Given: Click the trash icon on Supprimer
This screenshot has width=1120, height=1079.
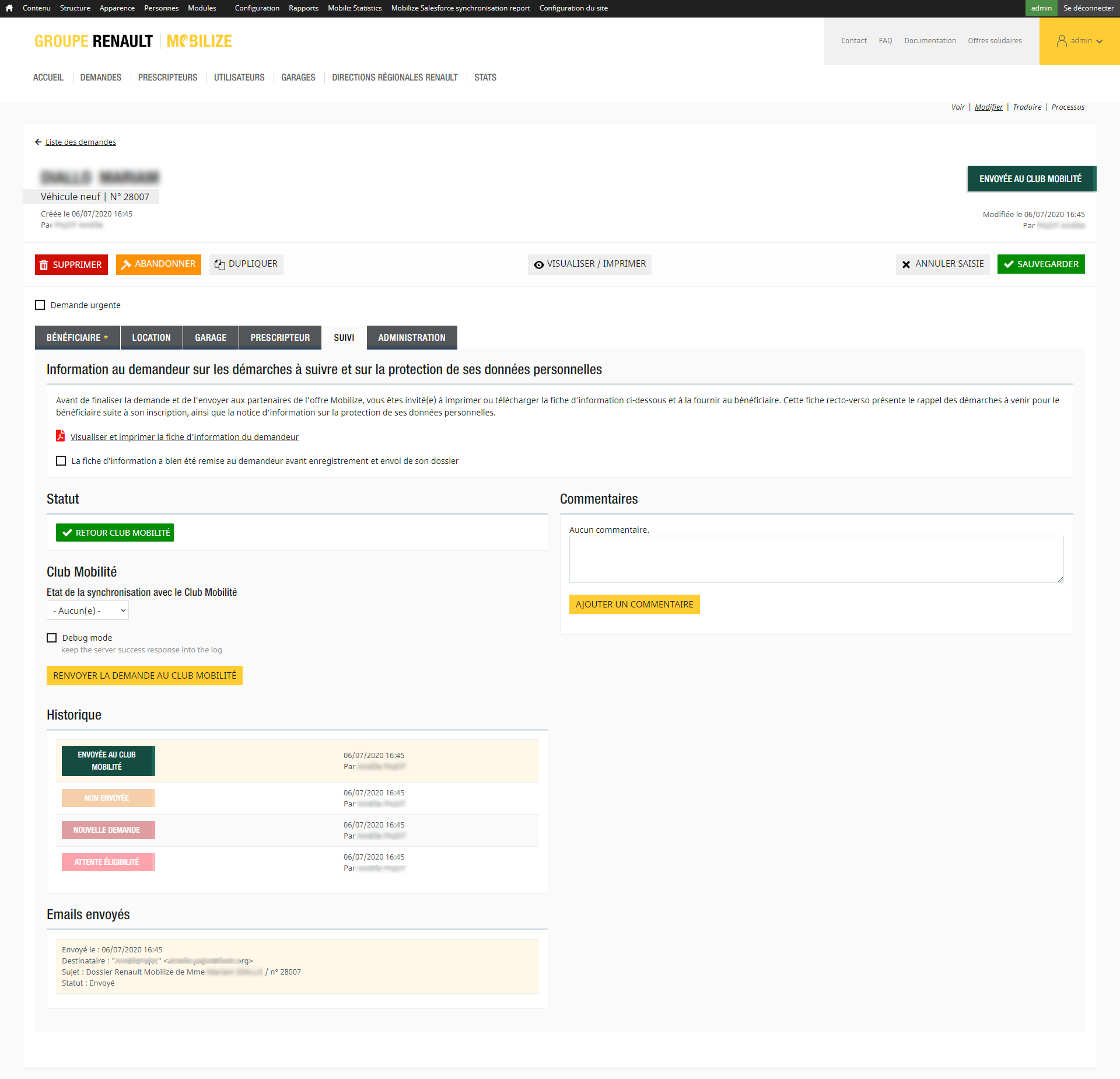Looking at the screenshot, I should pos(44,265).
